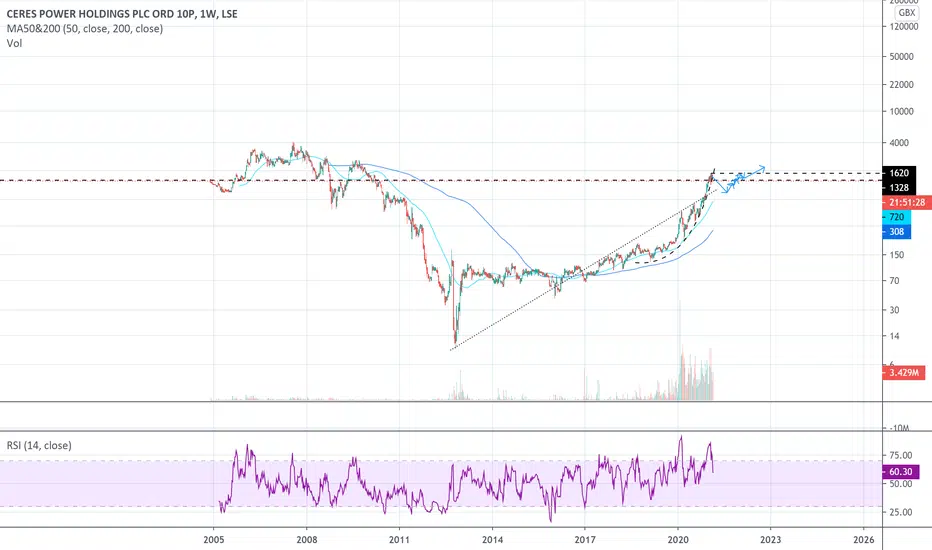
Task: Click the 25.00 RSI scale label
Action: [900, 512]
